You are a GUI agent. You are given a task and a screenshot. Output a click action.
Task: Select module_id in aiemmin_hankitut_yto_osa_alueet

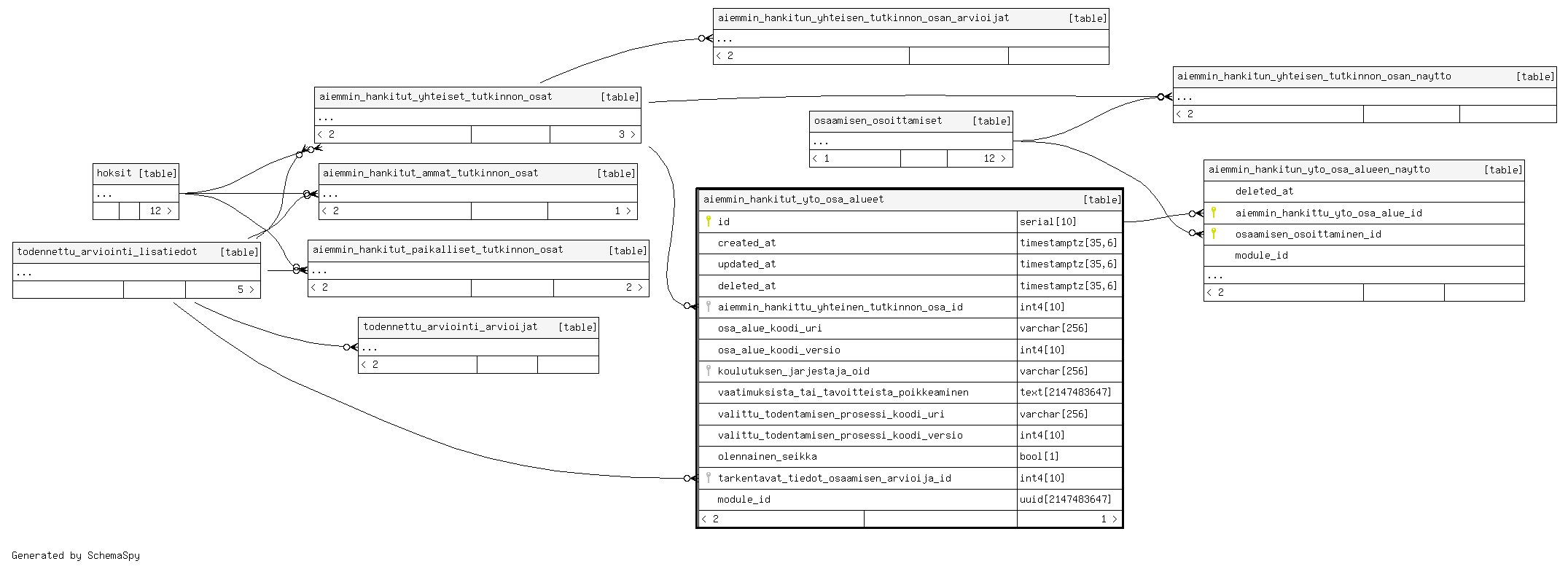744,499
